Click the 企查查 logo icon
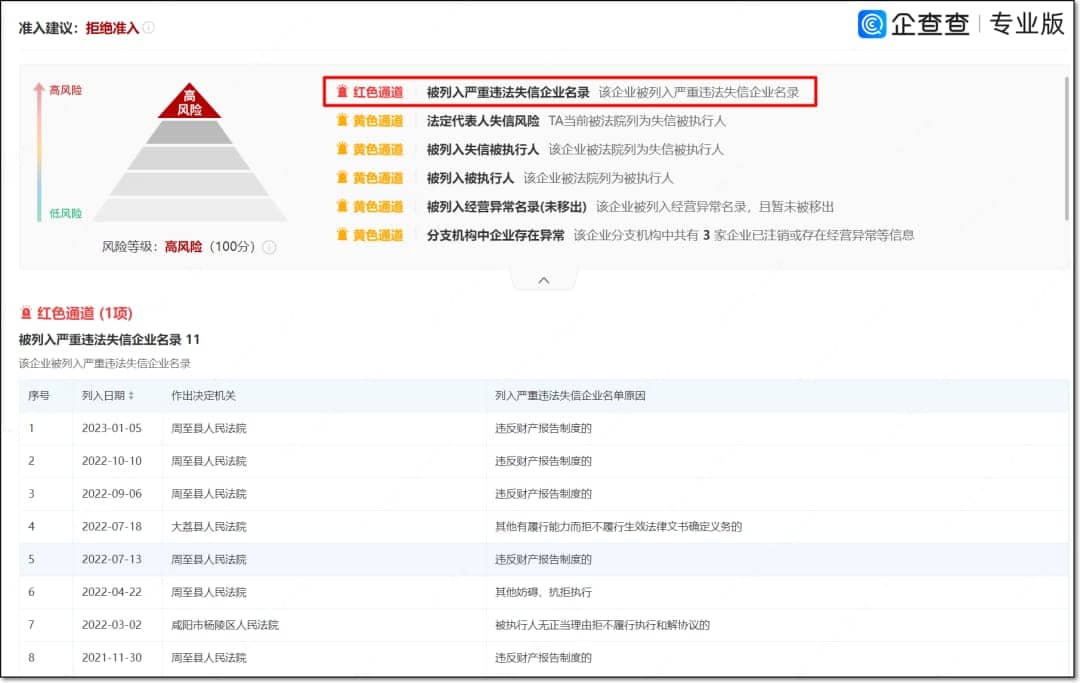The width and height of the screenshot is (1080, 683). click(x=872, y=24)
